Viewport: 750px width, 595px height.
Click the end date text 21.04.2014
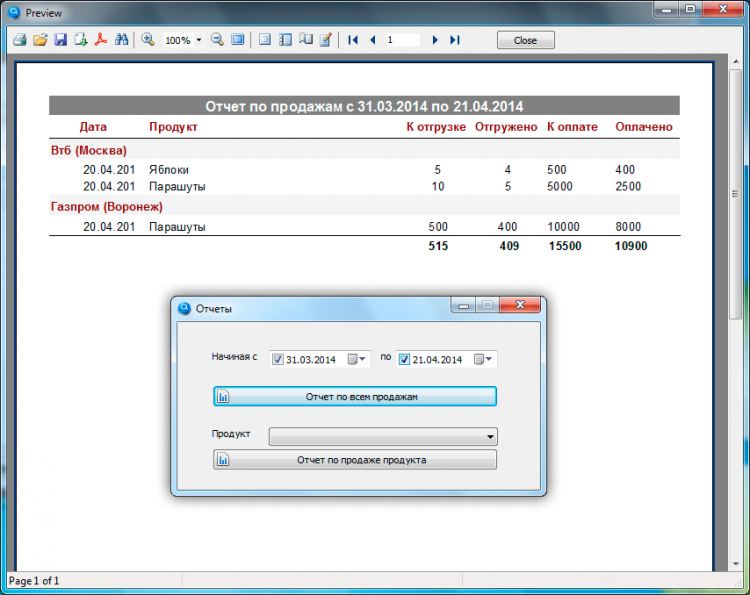(437, 360)
